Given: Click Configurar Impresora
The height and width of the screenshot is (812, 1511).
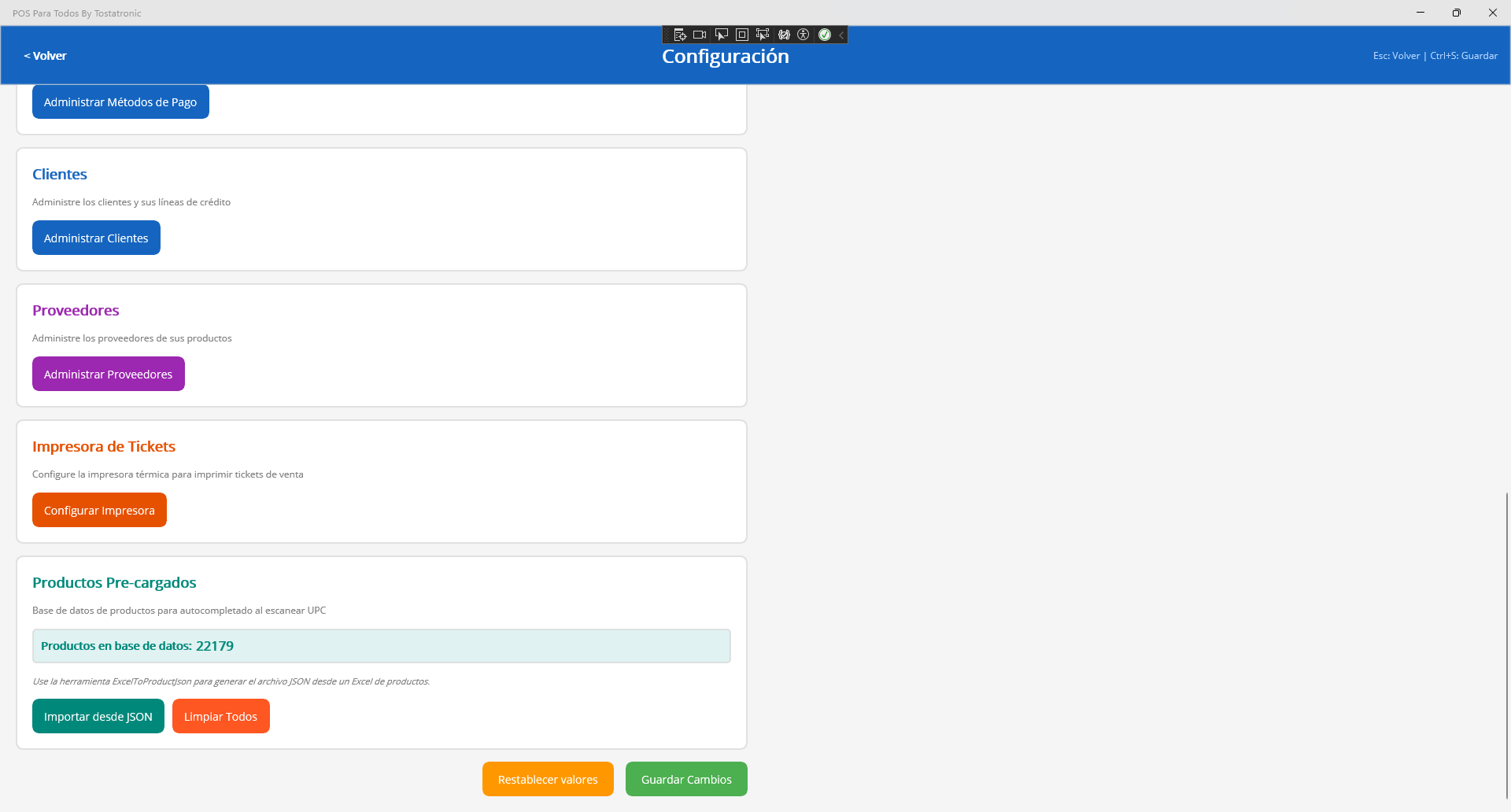Looking at the screenshot, I should pos(99,509).
